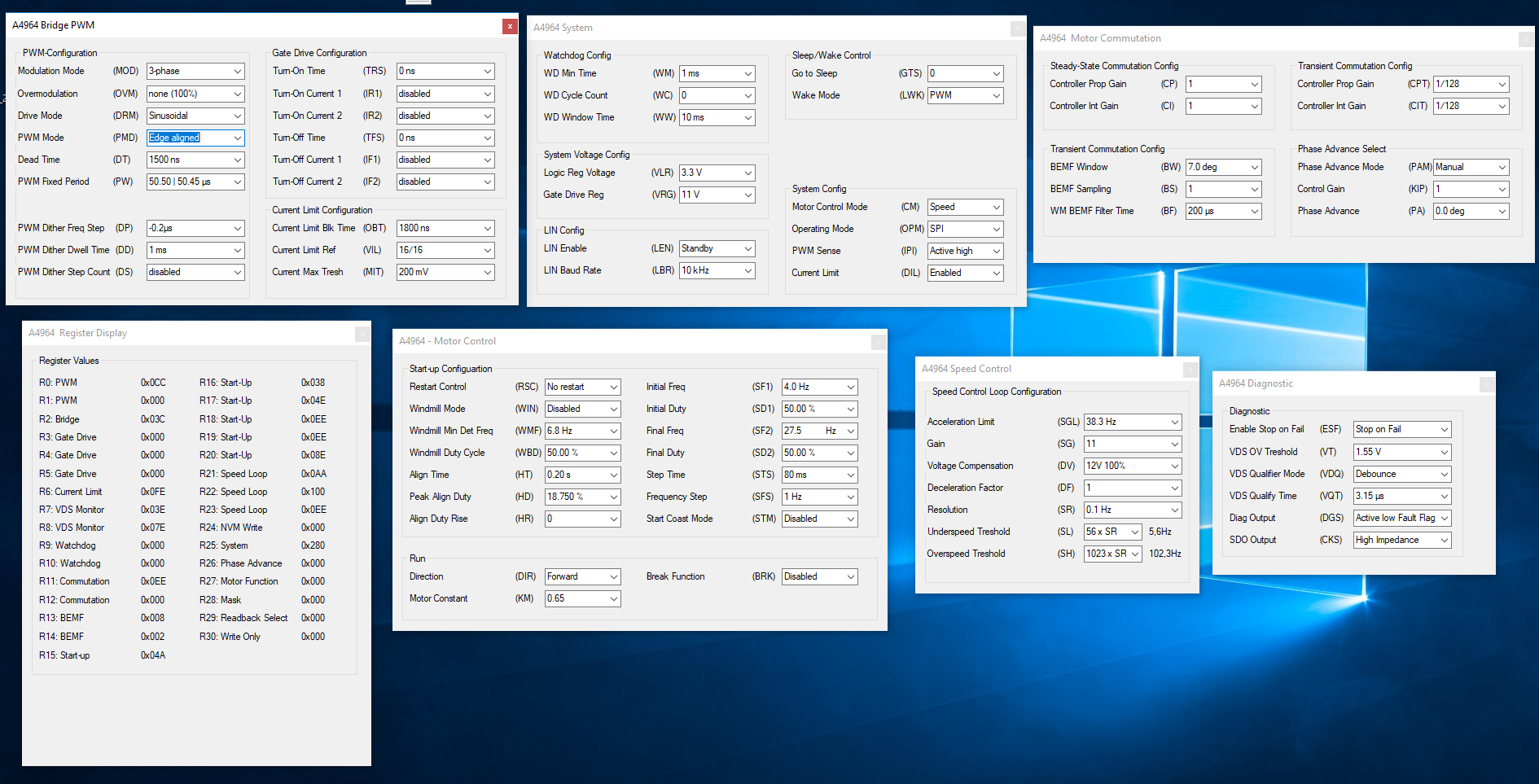
Task: Open the Operating Mode SPI dropdown
Action: 966,229
